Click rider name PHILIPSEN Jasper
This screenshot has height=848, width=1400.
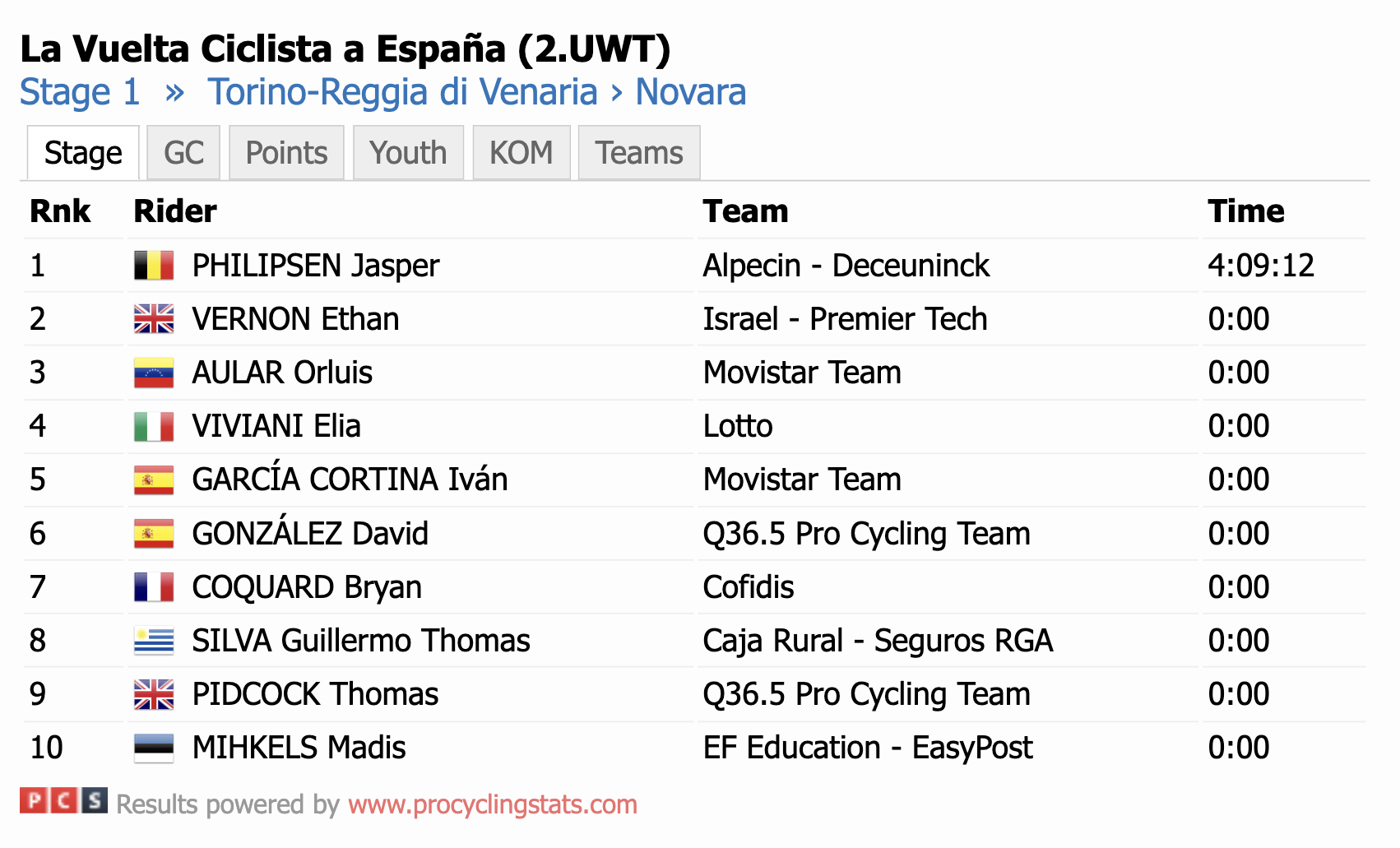316,266
